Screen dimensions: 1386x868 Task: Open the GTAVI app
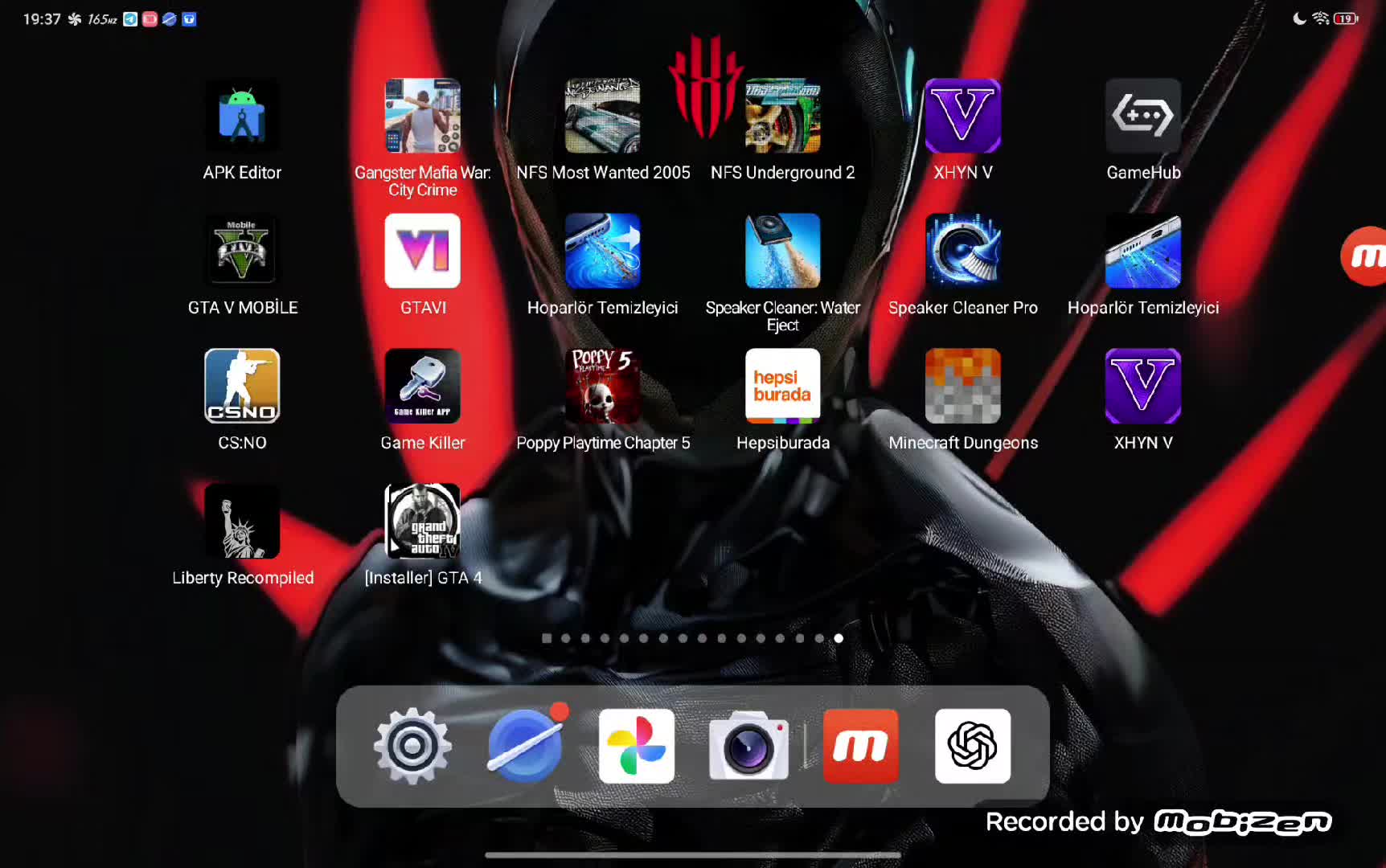coord(422,251)
